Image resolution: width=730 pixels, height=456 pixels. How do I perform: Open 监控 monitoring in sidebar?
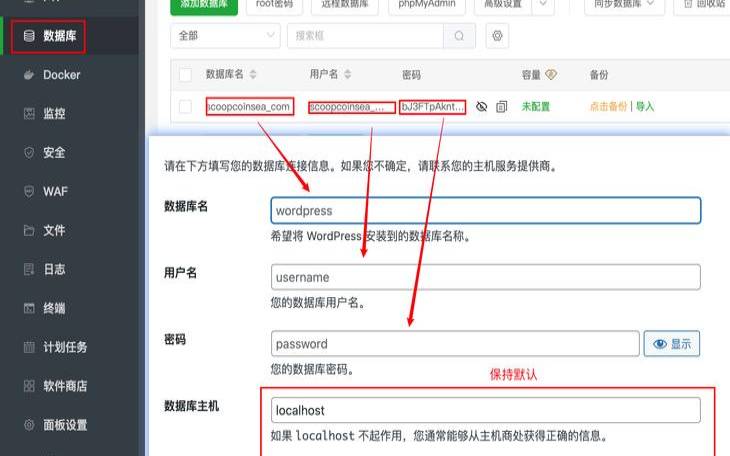click(x=54, y=114)
